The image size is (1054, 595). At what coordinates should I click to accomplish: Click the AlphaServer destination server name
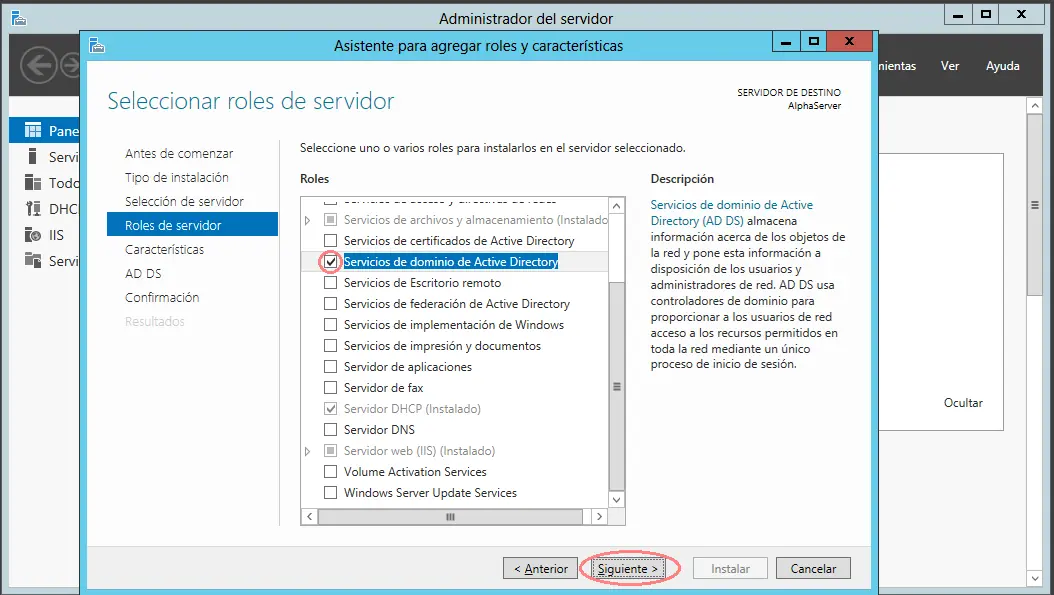tap(814, 106)
